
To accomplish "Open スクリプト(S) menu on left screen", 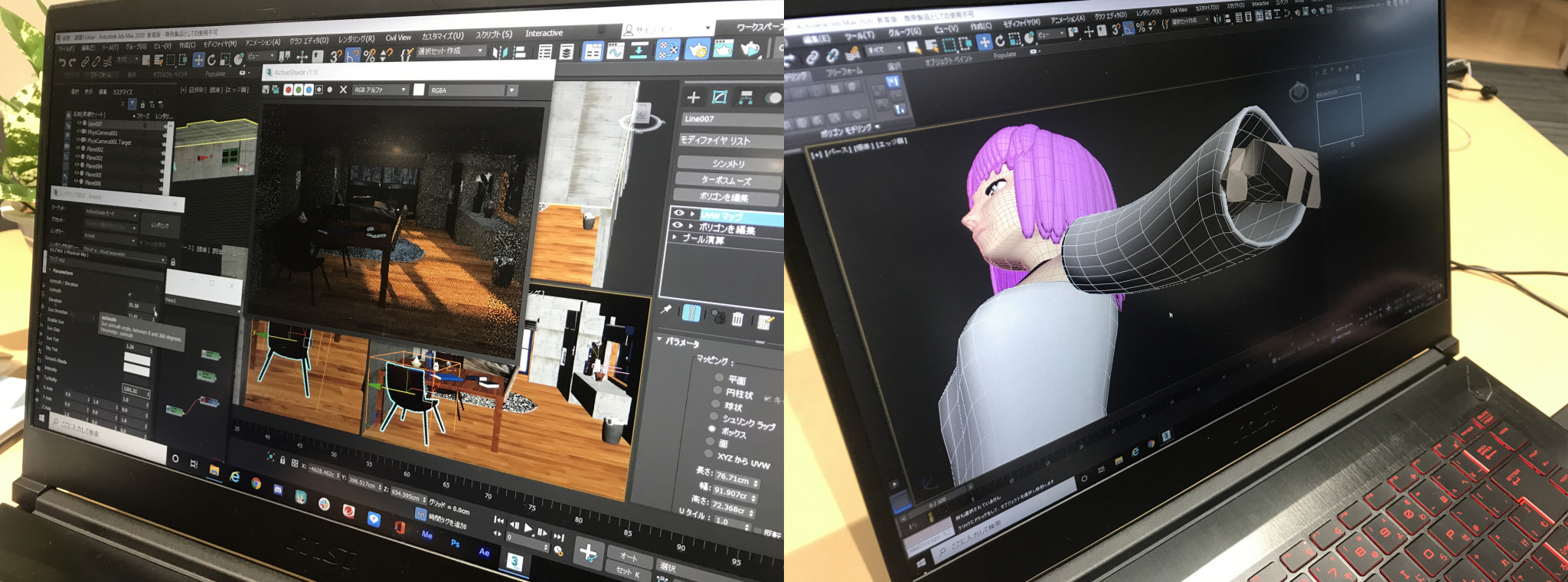I will (494, 34).
